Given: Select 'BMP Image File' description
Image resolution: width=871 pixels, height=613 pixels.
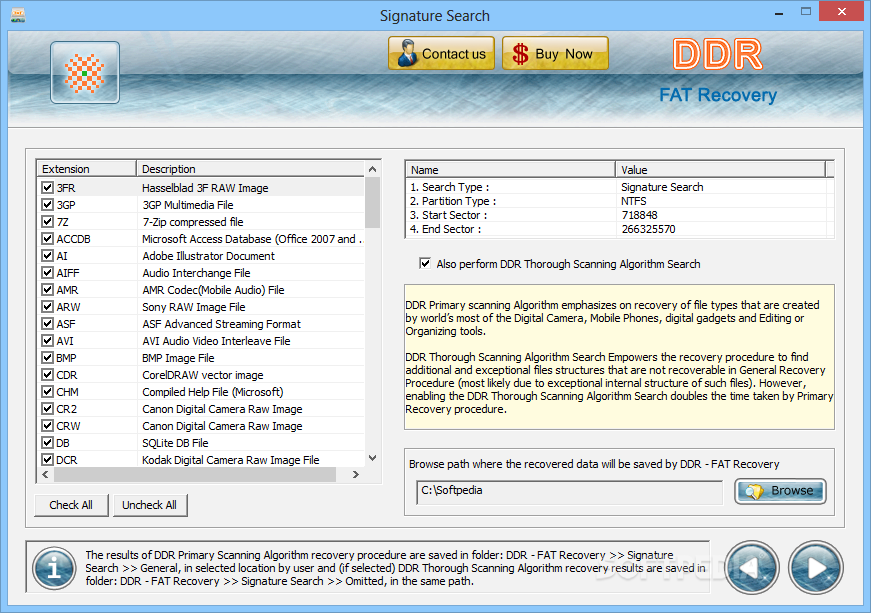Looking at the screenshot, I should point(178,358).
